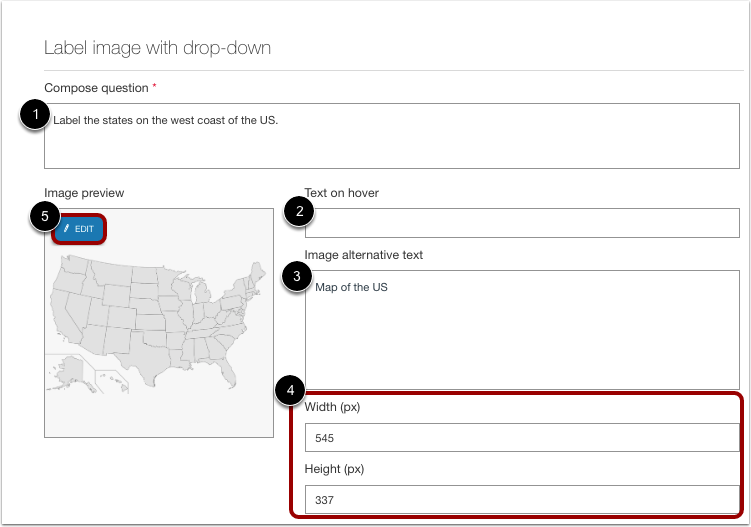Click the numbered callout badge 1
Image resolution: width=751 pixels, height=527 pixels.
click(x=36, y=116)
